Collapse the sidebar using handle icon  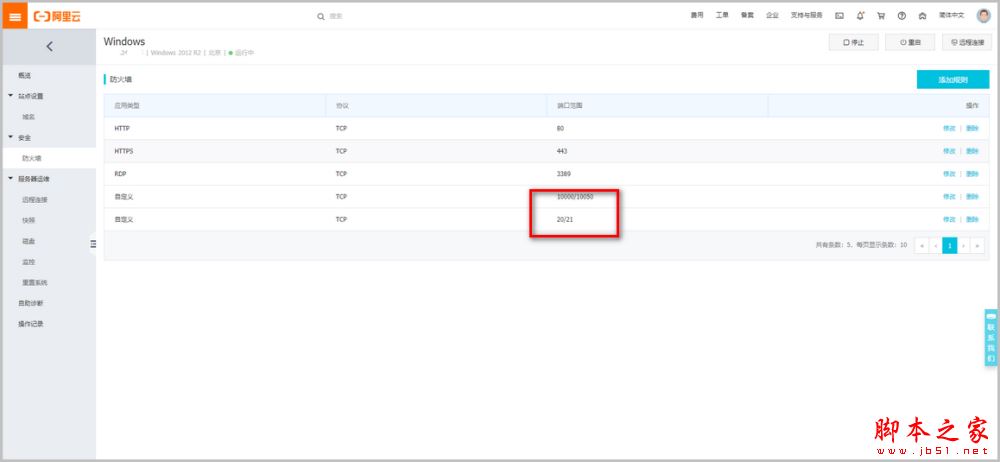[x=93, y=243]
